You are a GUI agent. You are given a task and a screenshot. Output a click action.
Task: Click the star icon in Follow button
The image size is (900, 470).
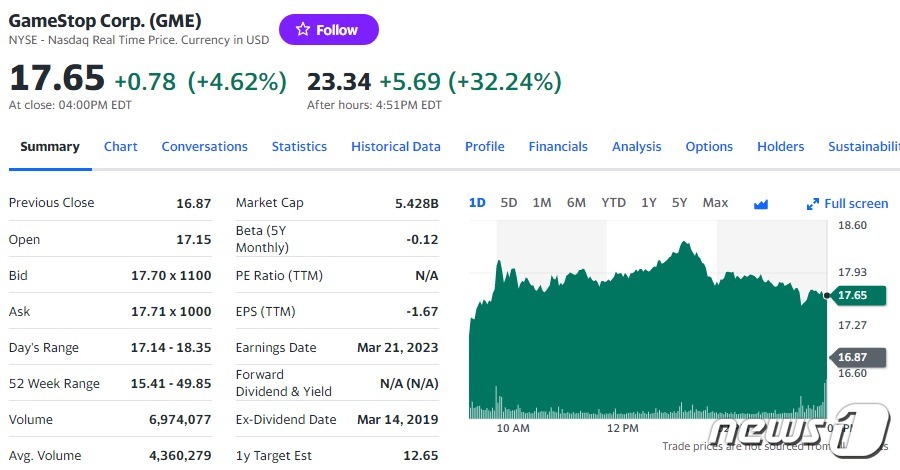coord(303,29)
